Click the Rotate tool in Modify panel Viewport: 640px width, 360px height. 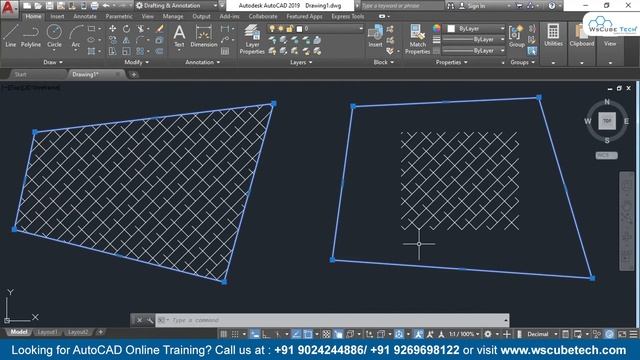tap(127, 29)
